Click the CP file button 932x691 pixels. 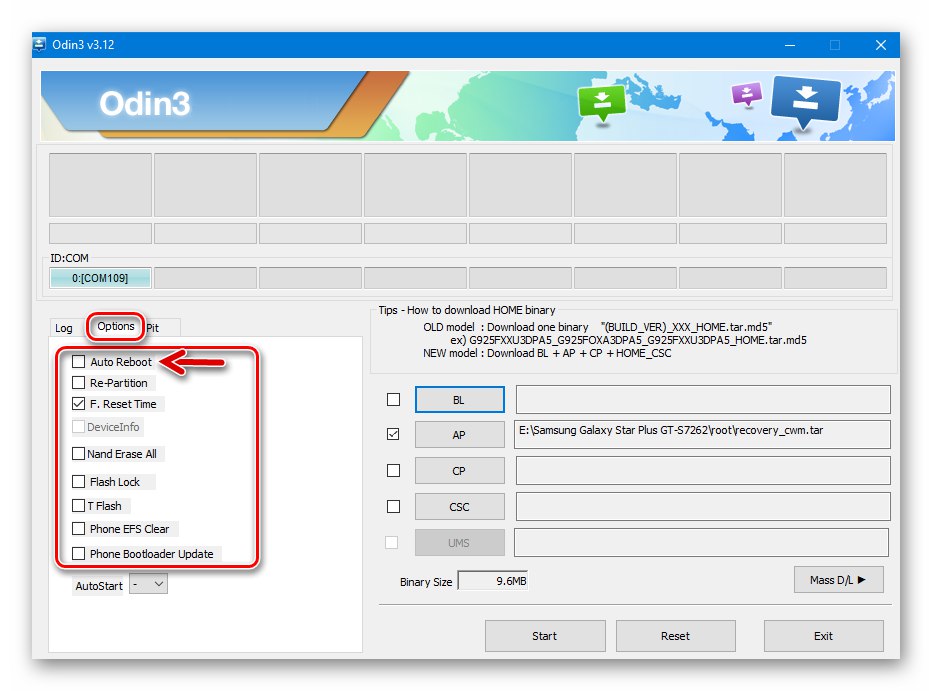click(x=459, y=471)
